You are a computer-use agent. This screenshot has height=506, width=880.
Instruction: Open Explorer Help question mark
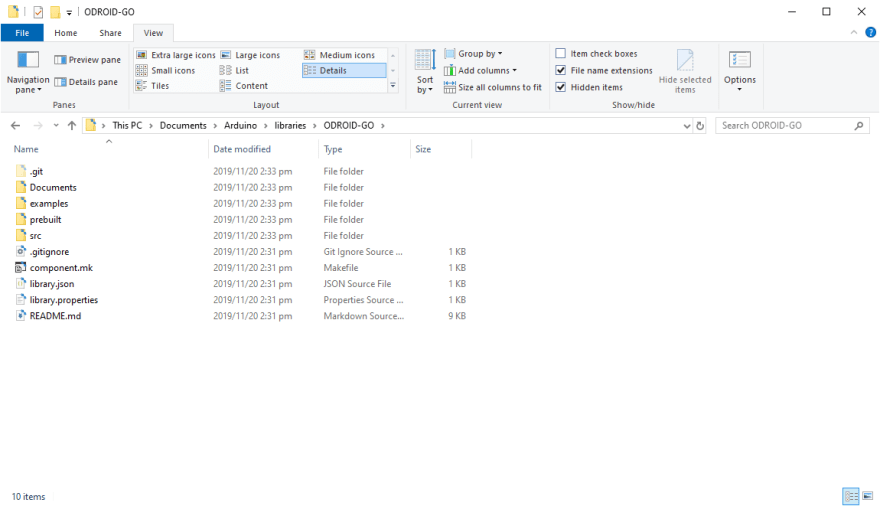[870, 33]
